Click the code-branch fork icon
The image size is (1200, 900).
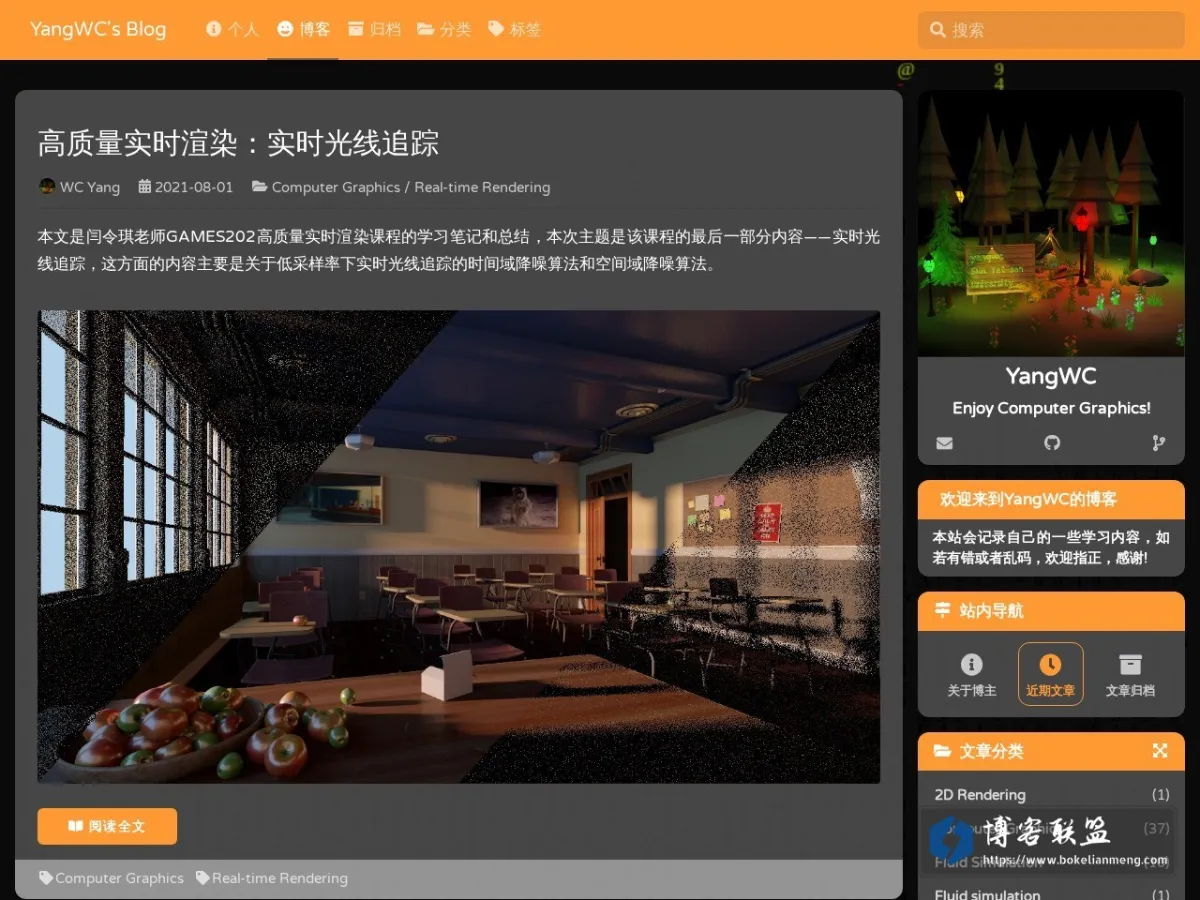click(x=1159, y=443)
